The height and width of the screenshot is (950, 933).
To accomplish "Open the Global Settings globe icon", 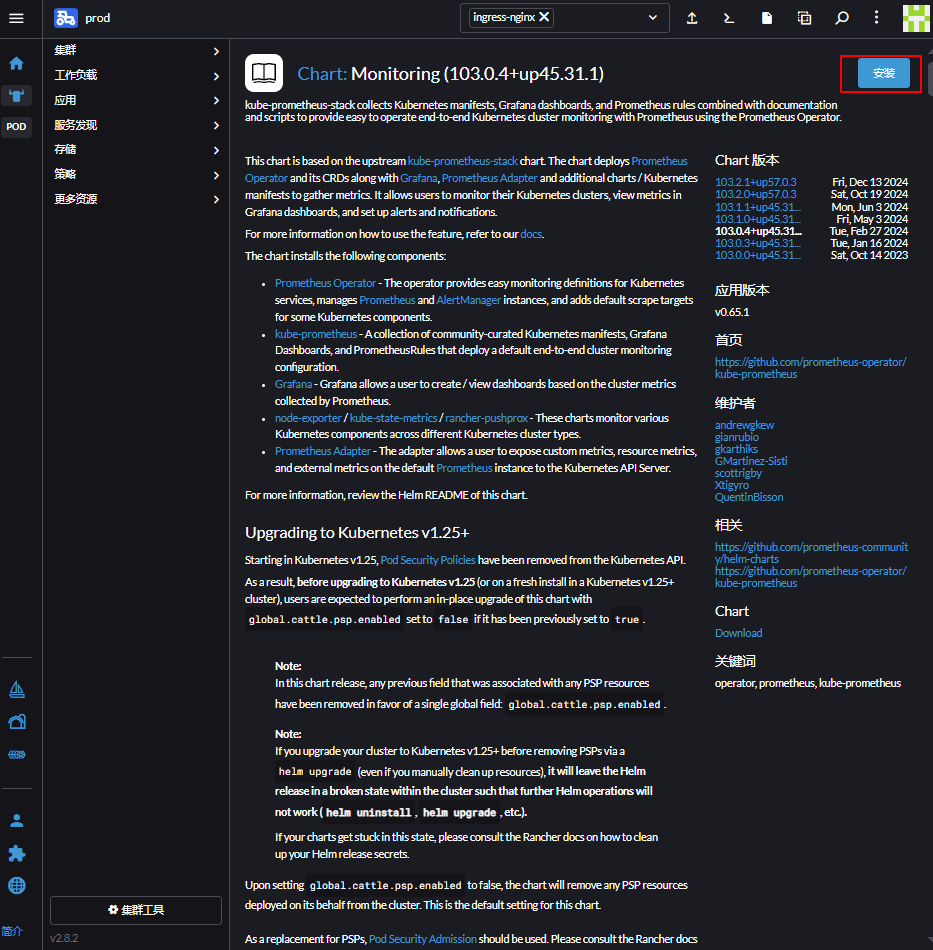I will pyautogui.click(x=16, y=886).
